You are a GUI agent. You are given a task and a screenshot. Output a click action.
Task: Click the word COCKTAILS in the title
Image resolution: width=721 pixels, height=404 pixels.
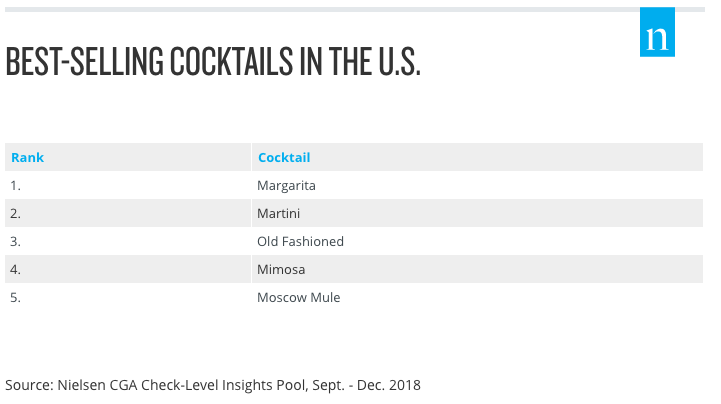(231, 61)
